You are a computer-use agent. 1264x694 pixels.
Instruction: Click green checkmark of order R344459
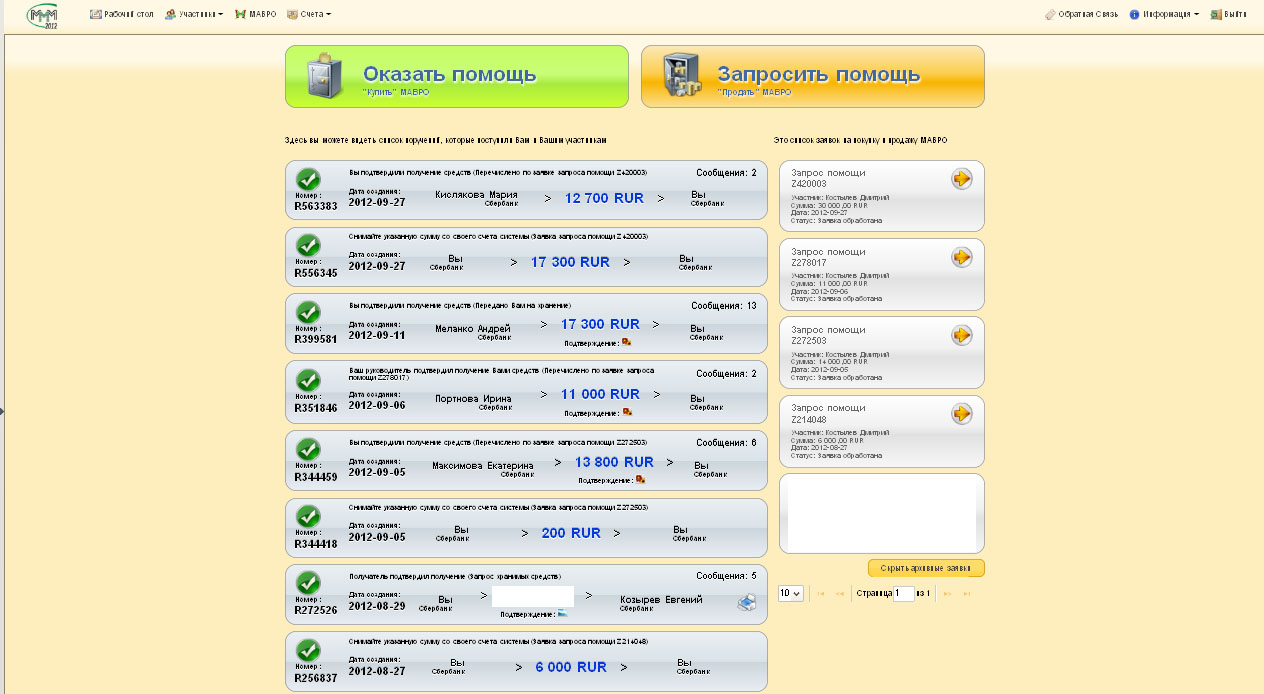309,449
